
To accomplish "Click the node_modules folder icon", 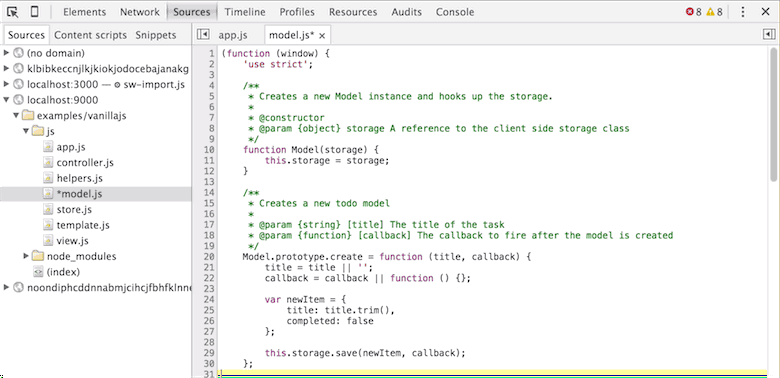I will click(x=38, y=256).
